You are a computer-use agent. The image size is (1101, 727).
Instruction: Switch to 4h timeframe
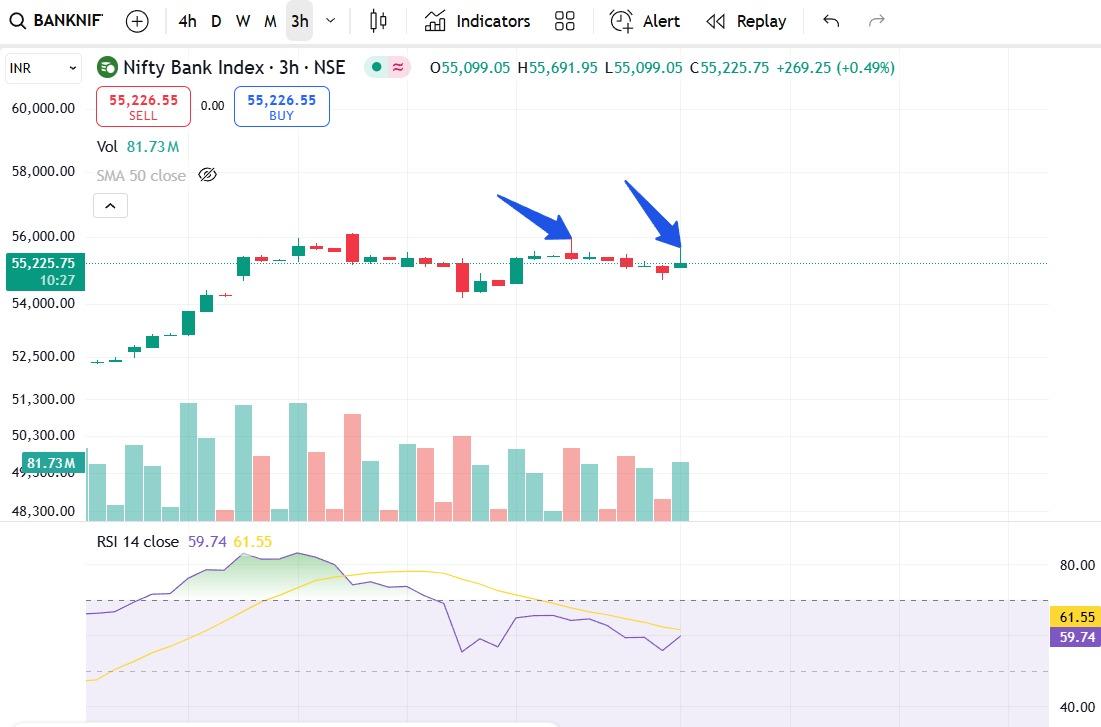(x=187, y=22)
